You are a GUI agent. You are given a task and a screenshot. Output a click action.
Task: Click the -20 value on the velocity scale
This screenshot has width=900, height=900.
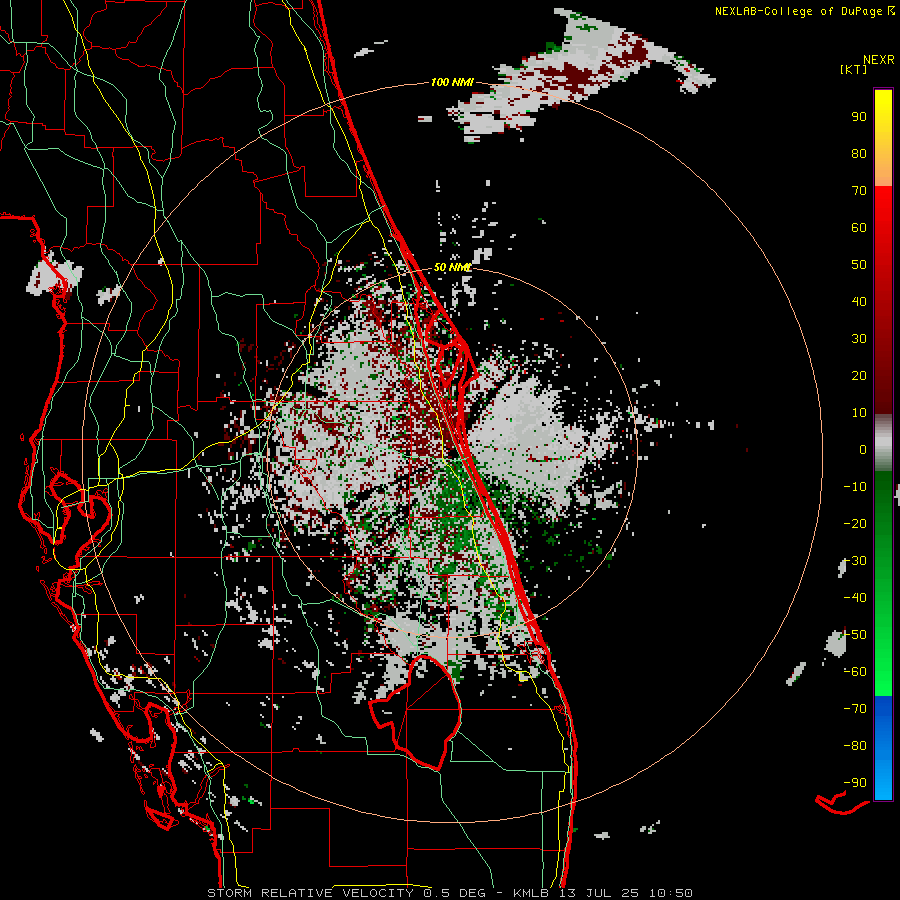pos(855,523)
